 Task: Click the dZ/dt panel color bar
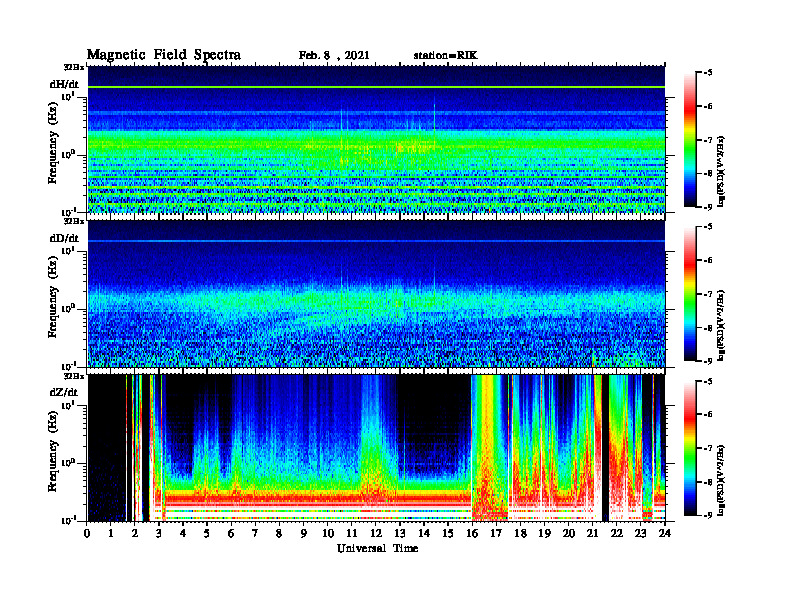(690, 448)
